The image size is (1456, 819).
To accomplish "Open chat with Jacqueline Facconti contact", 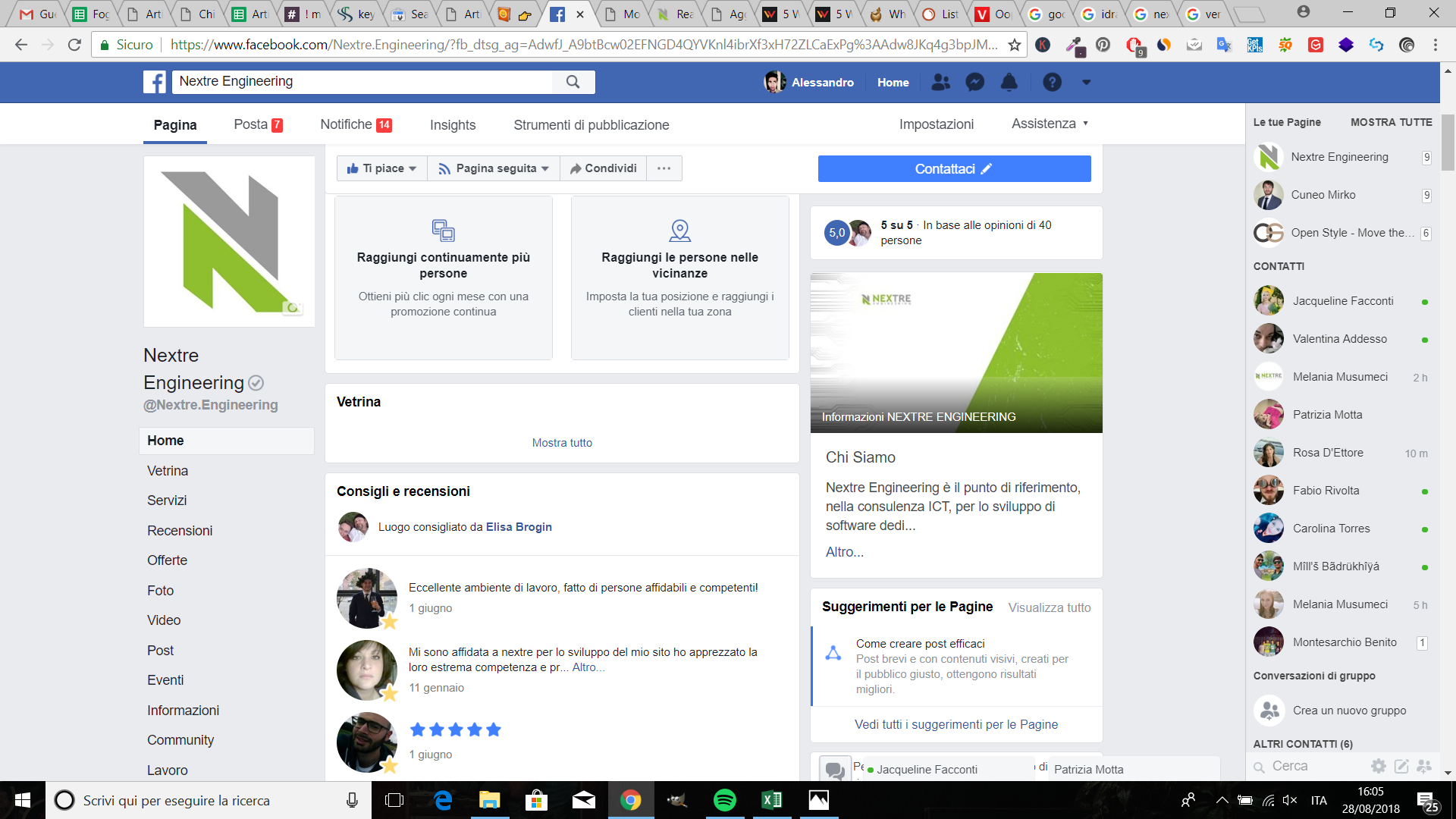I will (x=1341, y=301).
